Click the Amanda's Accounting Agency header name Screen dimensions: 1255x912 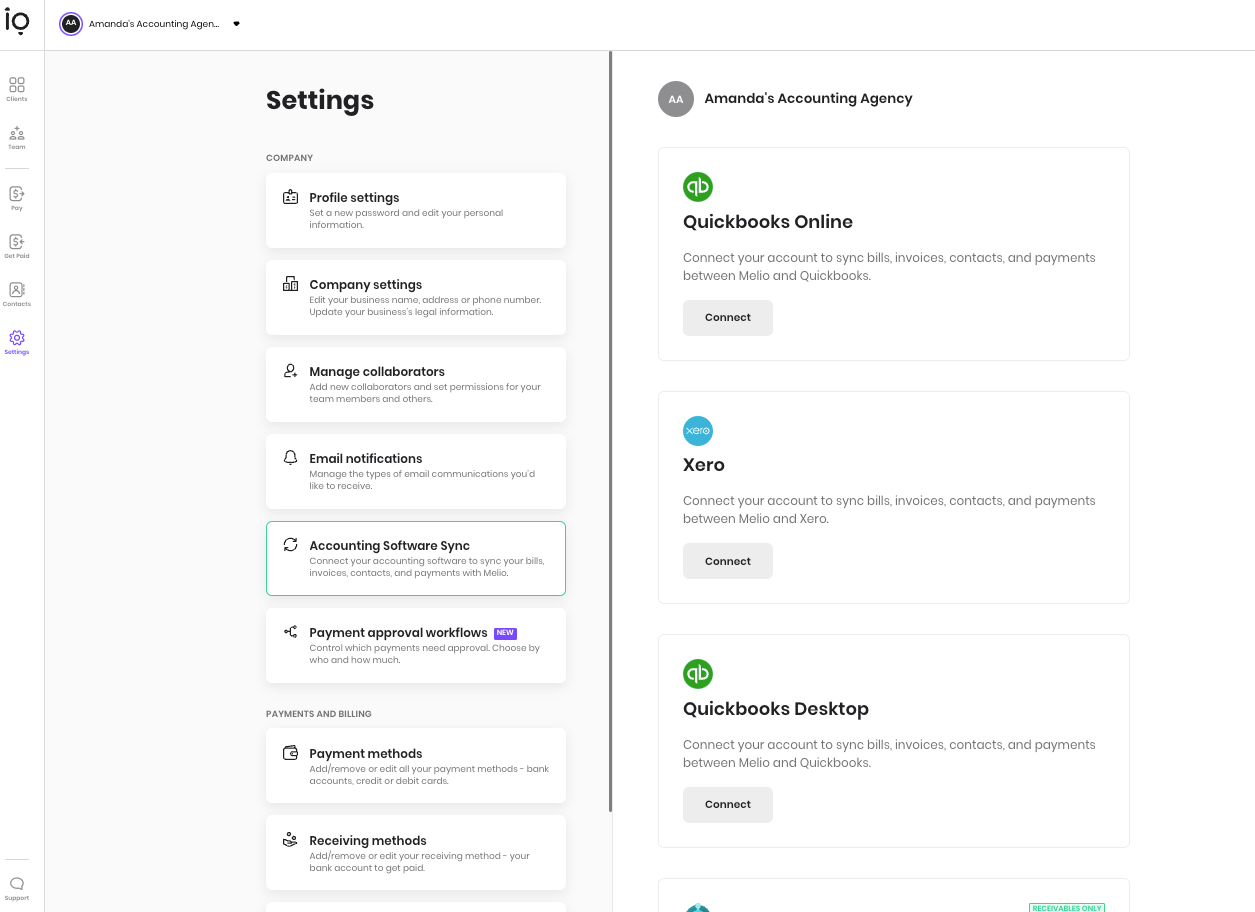pyautogui.click(x=808, y=99)
